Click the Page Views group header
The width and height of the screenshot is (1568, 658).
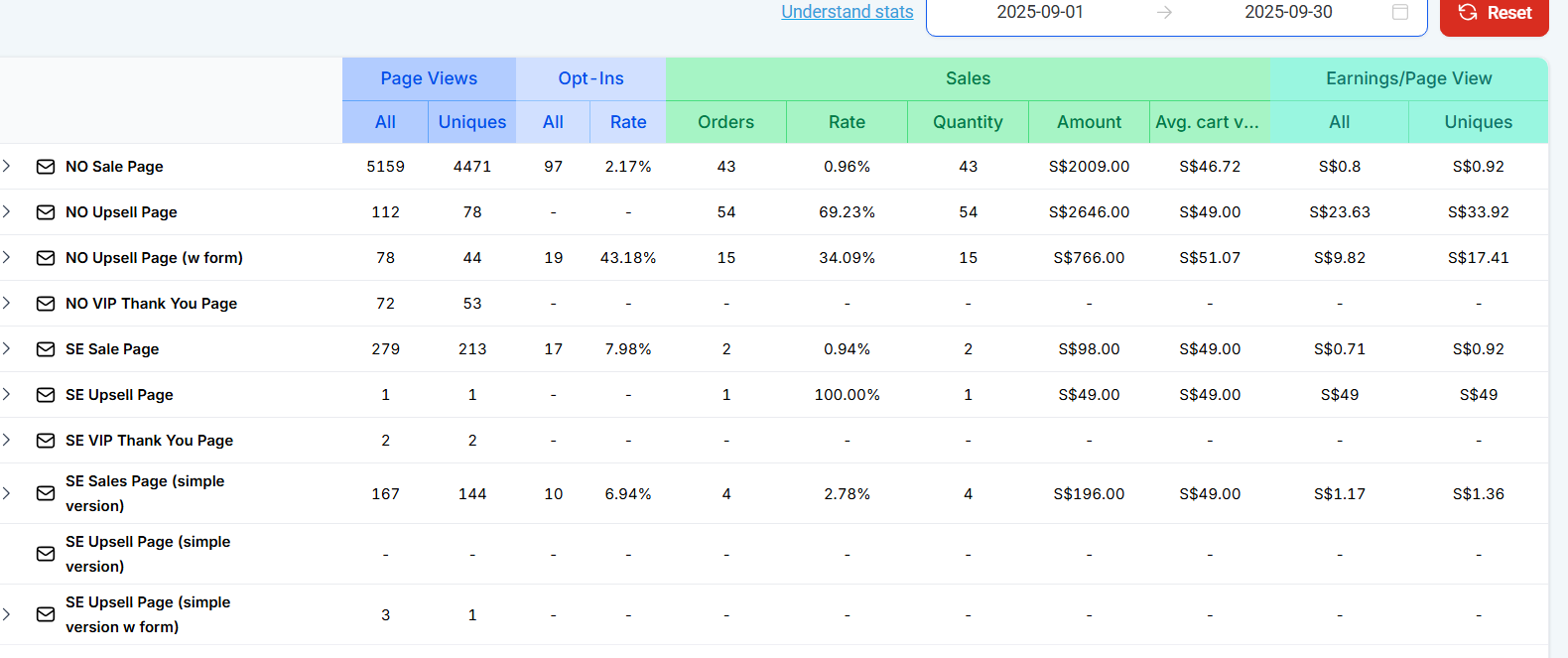pyautogui.click(x=429, y=78)
